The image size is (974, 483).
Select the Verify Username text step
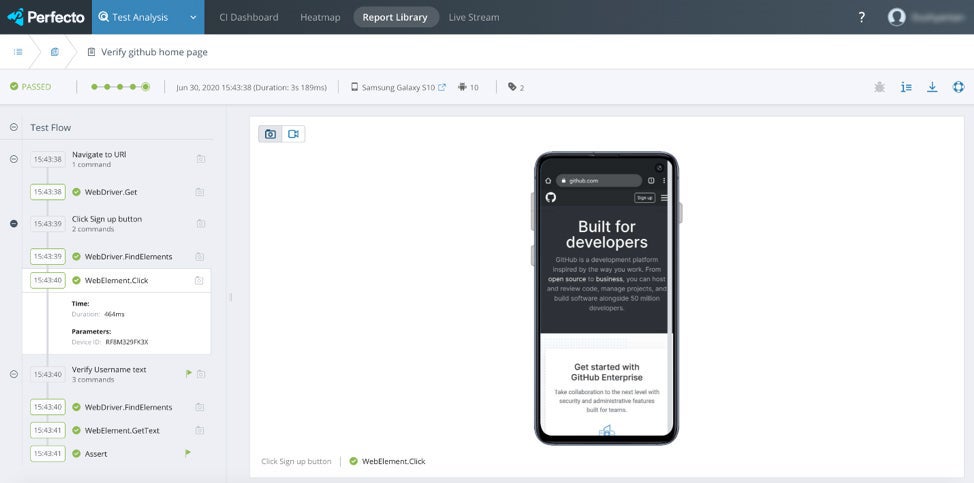coord(109,369)
